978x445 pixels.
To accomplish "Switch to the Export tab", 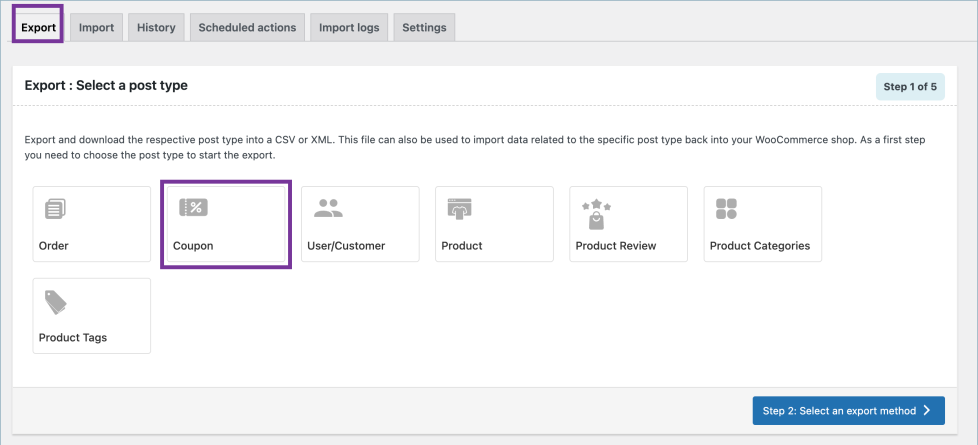I will click(x=38, y=27).
